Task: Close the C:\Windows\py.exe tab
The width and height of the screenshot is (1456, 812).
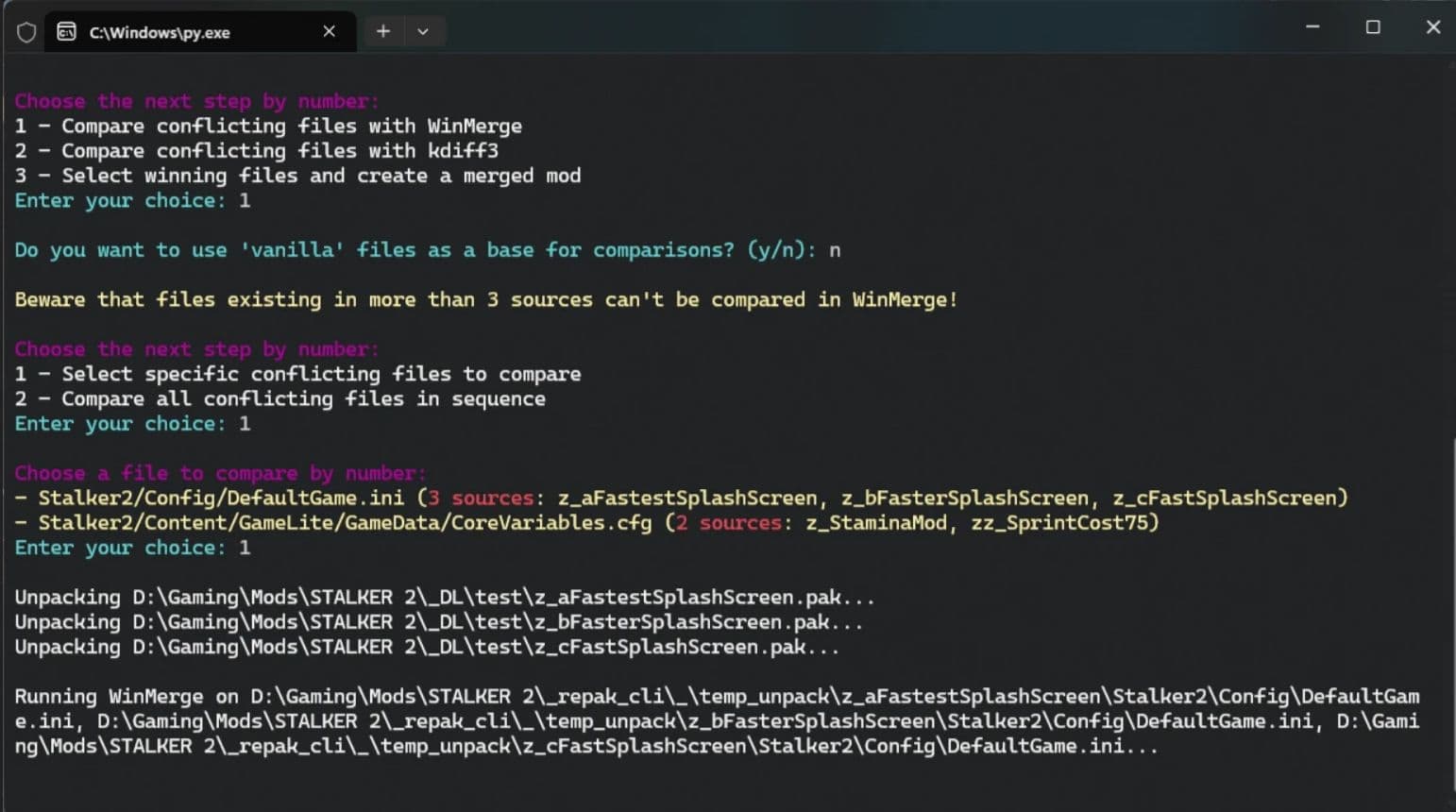Action: pos(329,31)
